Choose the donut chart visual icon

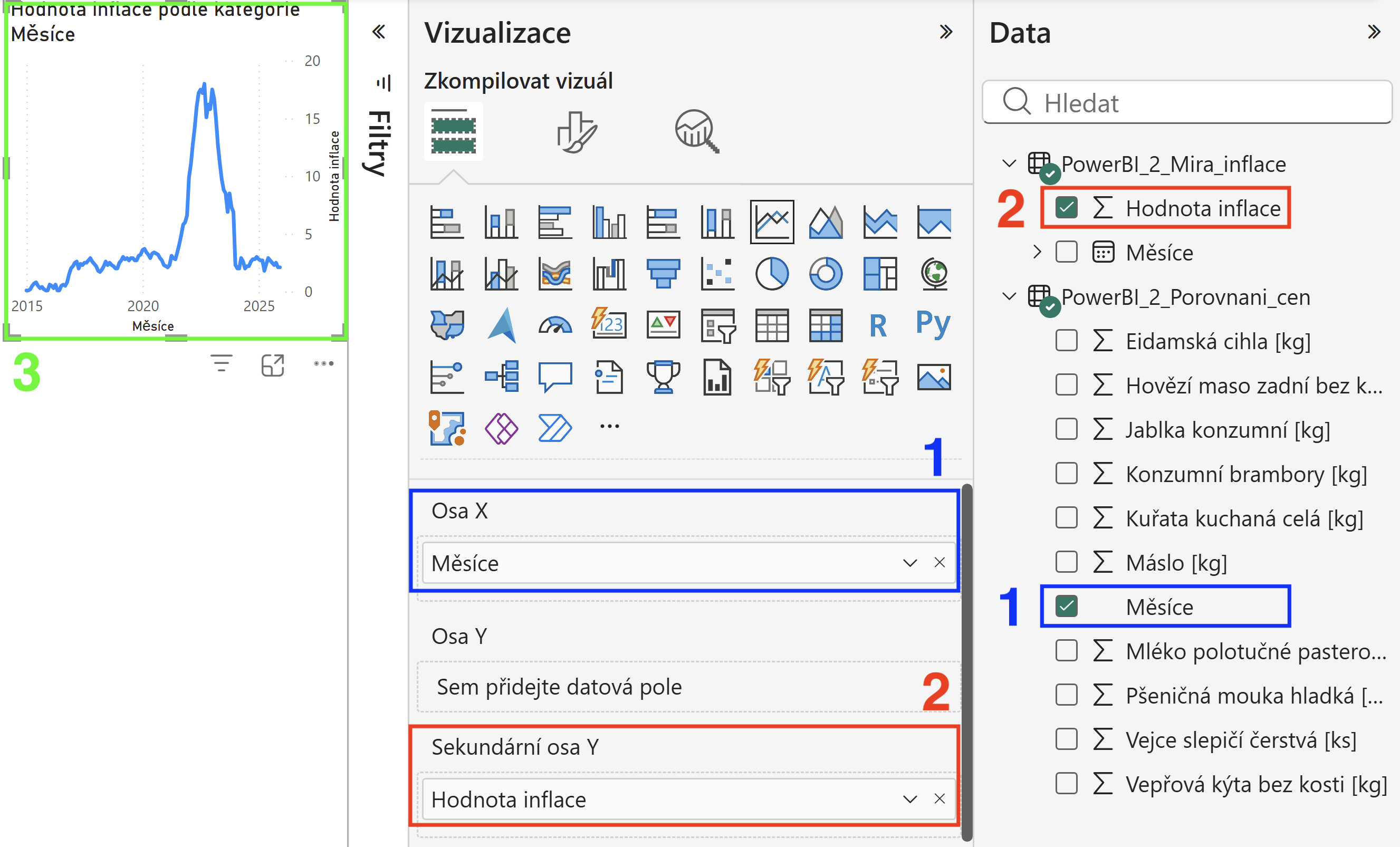826,274
